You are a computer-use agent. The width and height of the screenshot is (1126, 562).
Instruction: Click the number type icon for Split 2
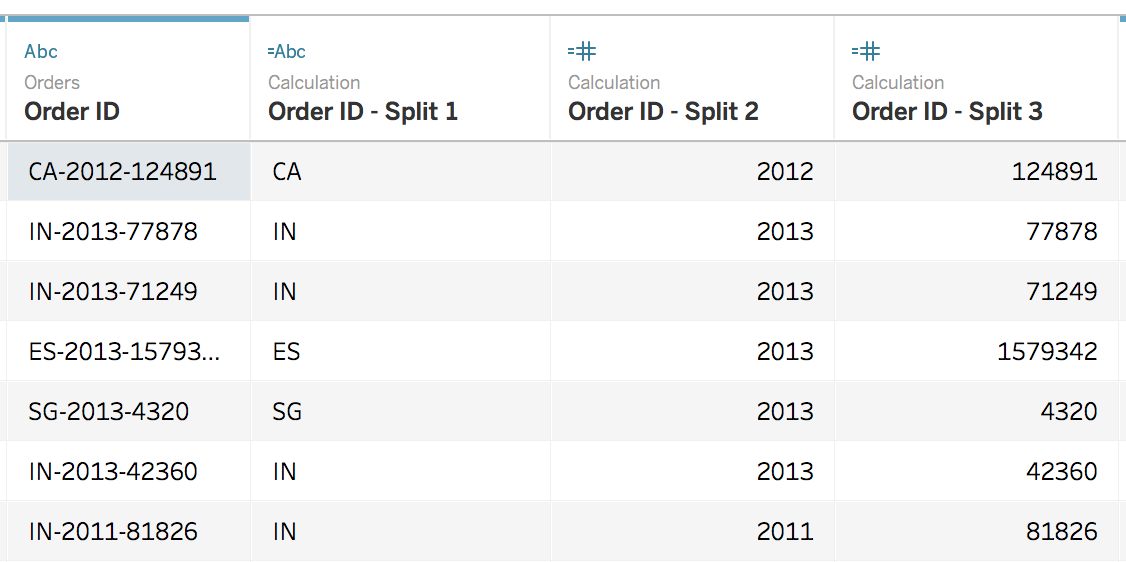coord(582,51)
